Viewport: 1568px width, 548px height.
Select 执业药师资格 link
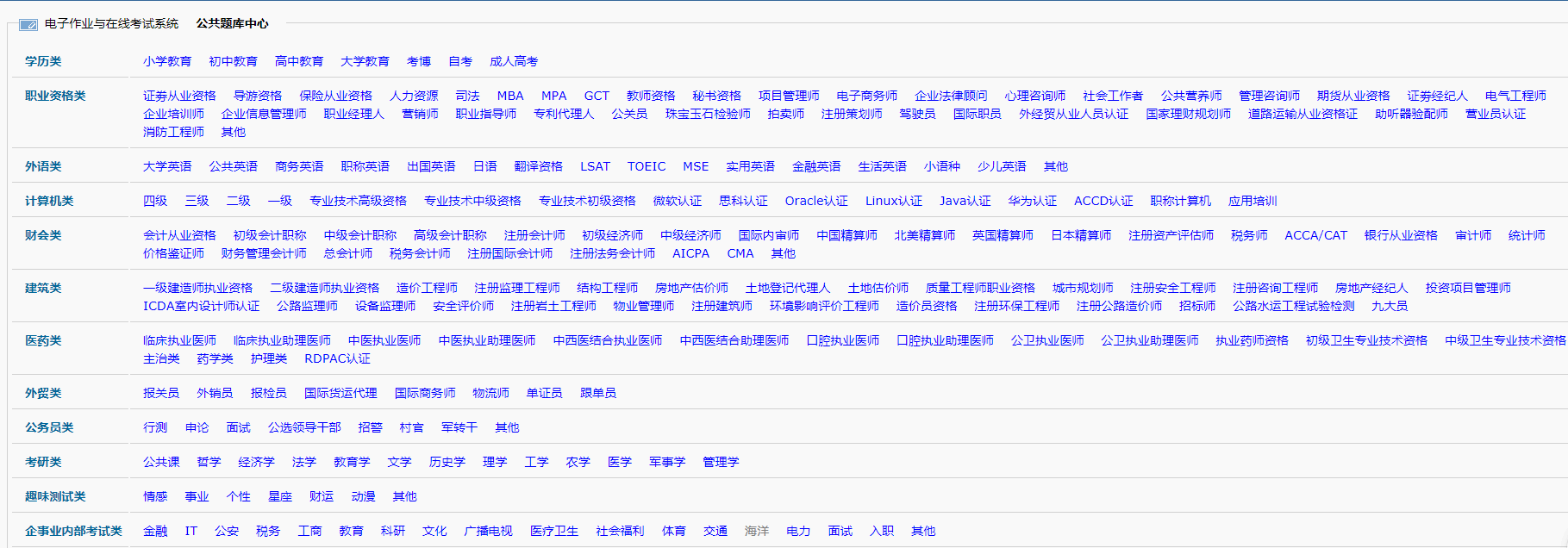point(1252,340)
